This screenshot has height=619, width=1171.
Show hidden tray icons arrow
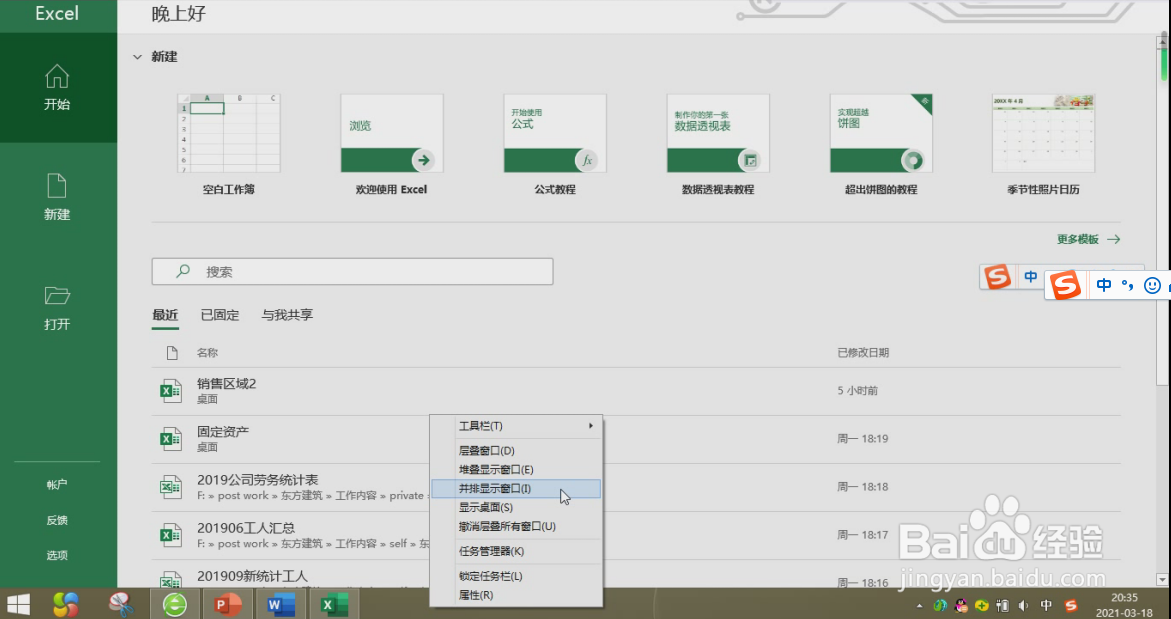919,606
